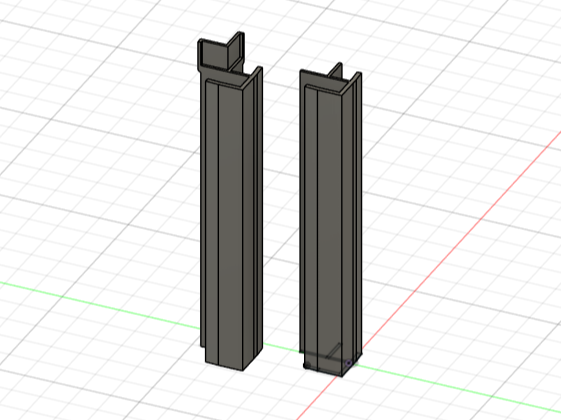
Task: Select the left vertical groove line on left profile
Action: 218,225
